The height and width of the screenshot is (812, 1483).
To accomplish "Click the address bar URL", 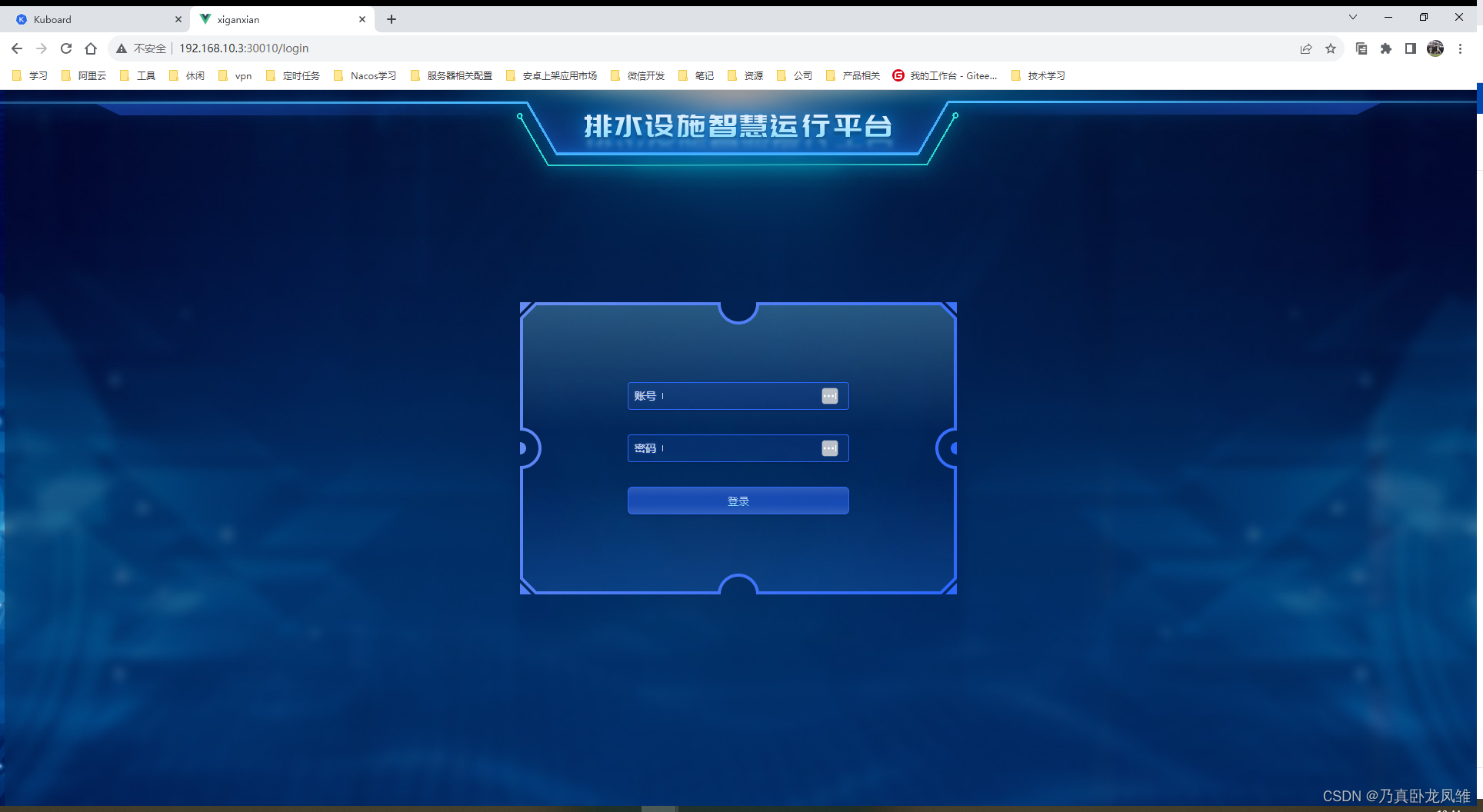I will (244, 48).
